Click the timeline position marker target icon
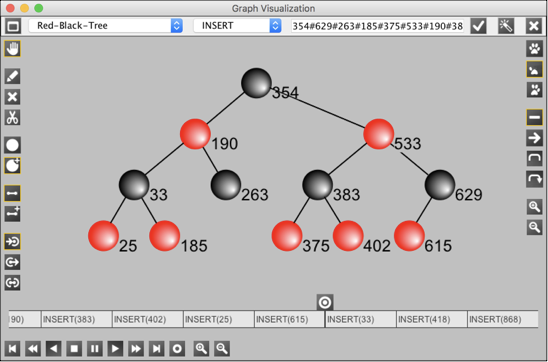This screenshot has height=362, width=548. tap(325, 302)
